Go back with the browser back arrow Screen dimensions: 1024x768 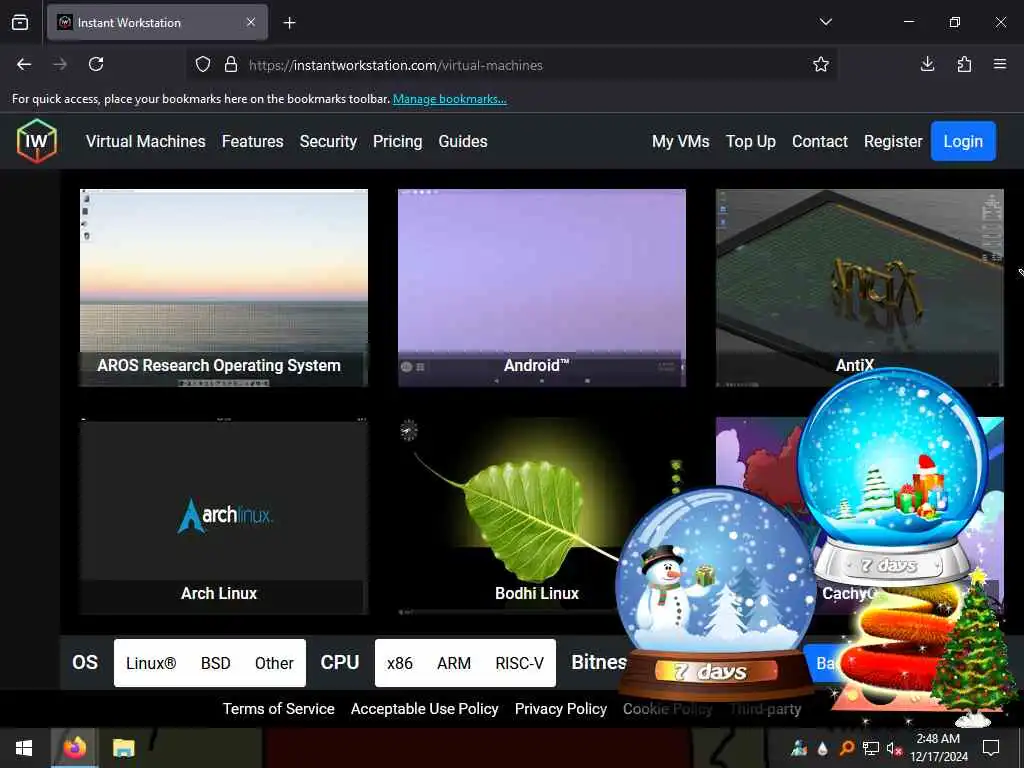pyautogui.click(x=24, y=64)
